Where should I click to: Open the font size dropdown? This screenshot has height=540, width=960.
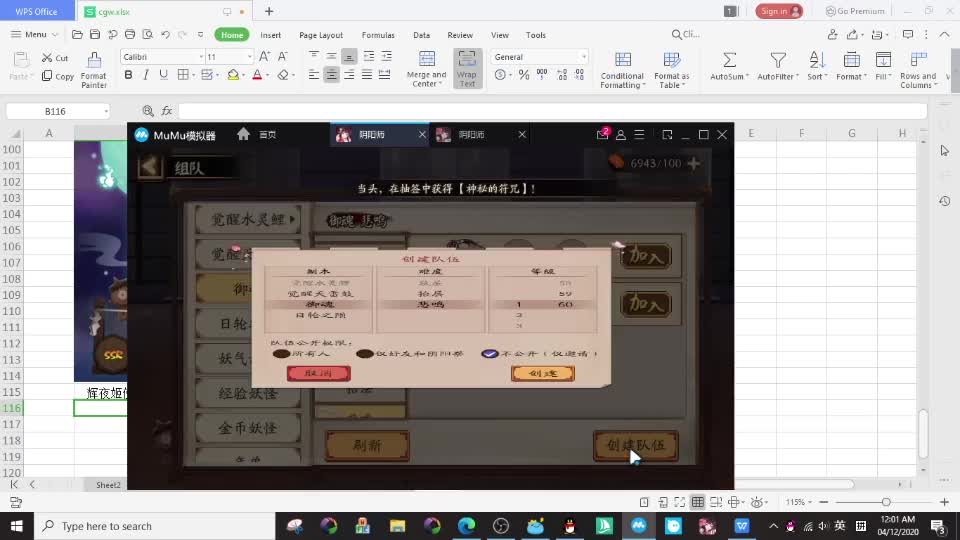click(x=249, y=57)
